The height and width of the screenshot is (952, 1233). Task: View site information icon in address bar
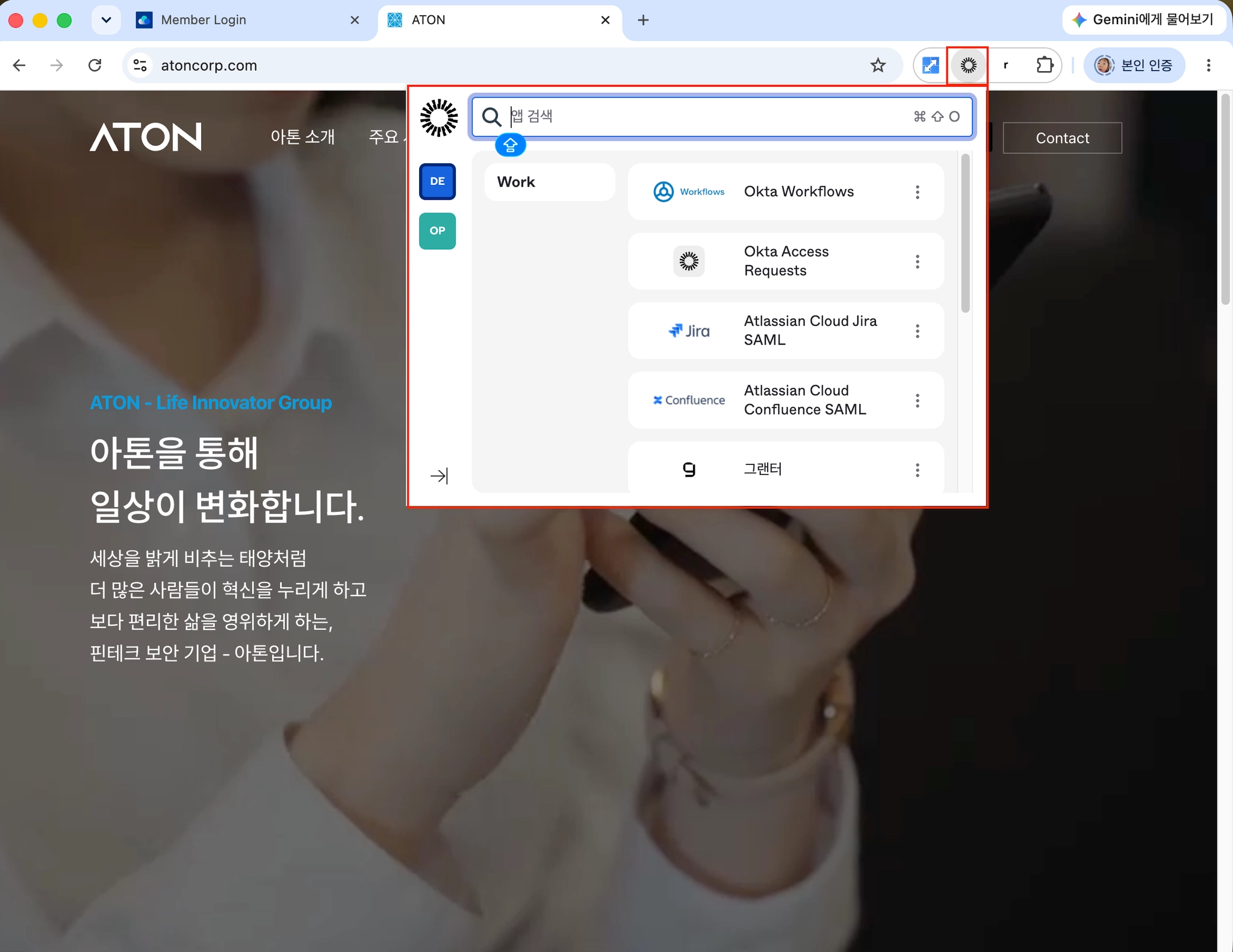click(140, 65)
